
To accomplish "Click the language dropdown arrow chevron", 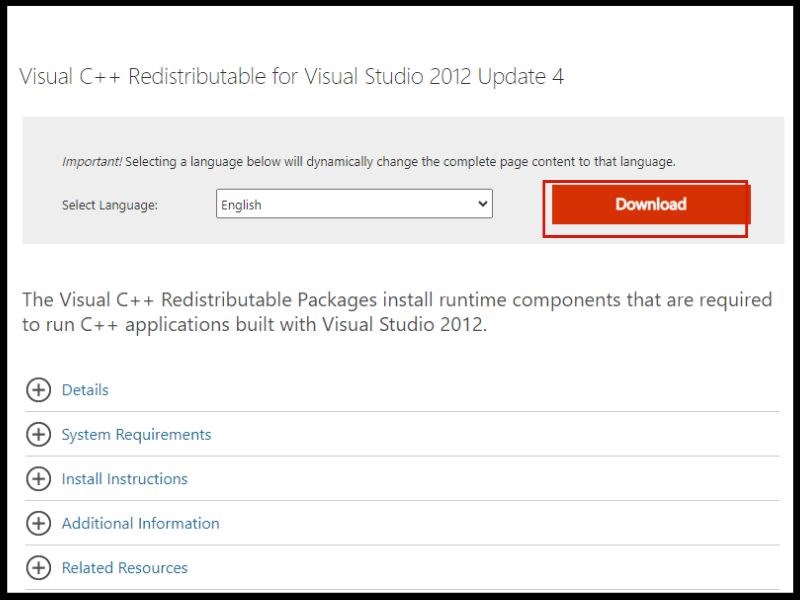I will tap(483, 204).
